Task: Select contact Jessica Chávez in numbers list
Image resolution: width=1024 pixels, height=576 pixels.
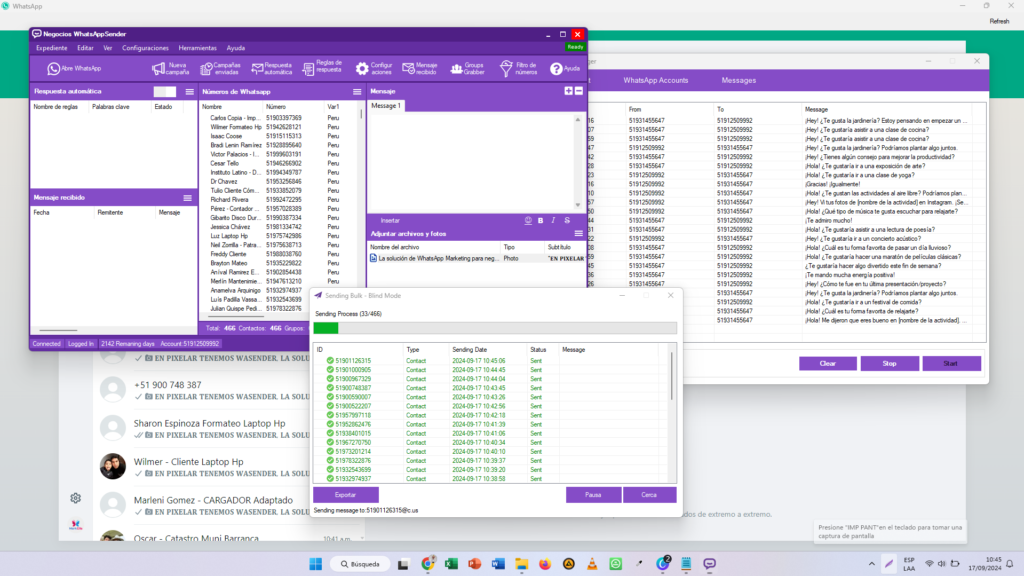Action: (279, 227)
